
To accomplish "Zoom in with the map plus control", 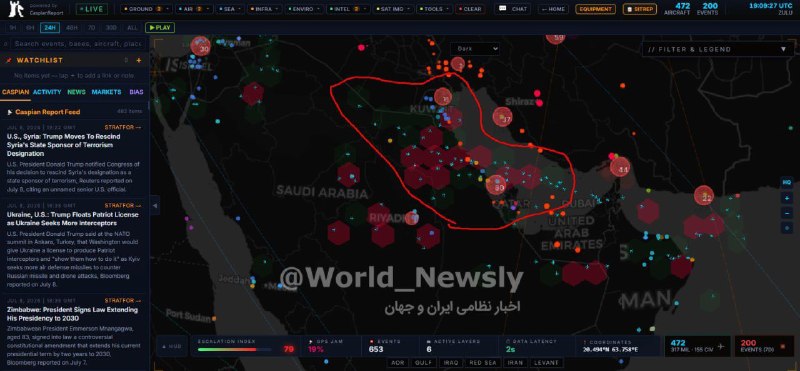I will pyautogui.click(x=786, y=197).
